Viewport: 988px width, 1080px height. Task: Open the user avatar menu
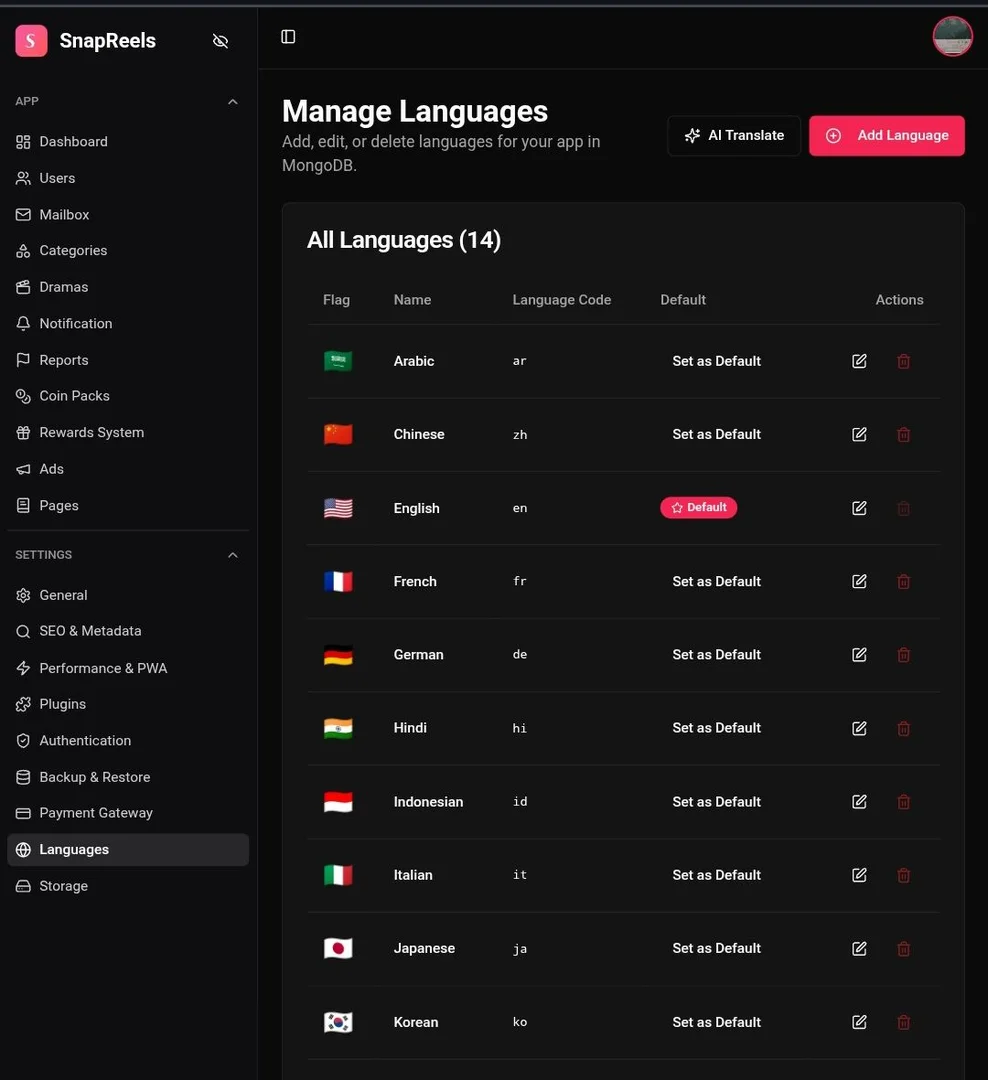point(952,36)
